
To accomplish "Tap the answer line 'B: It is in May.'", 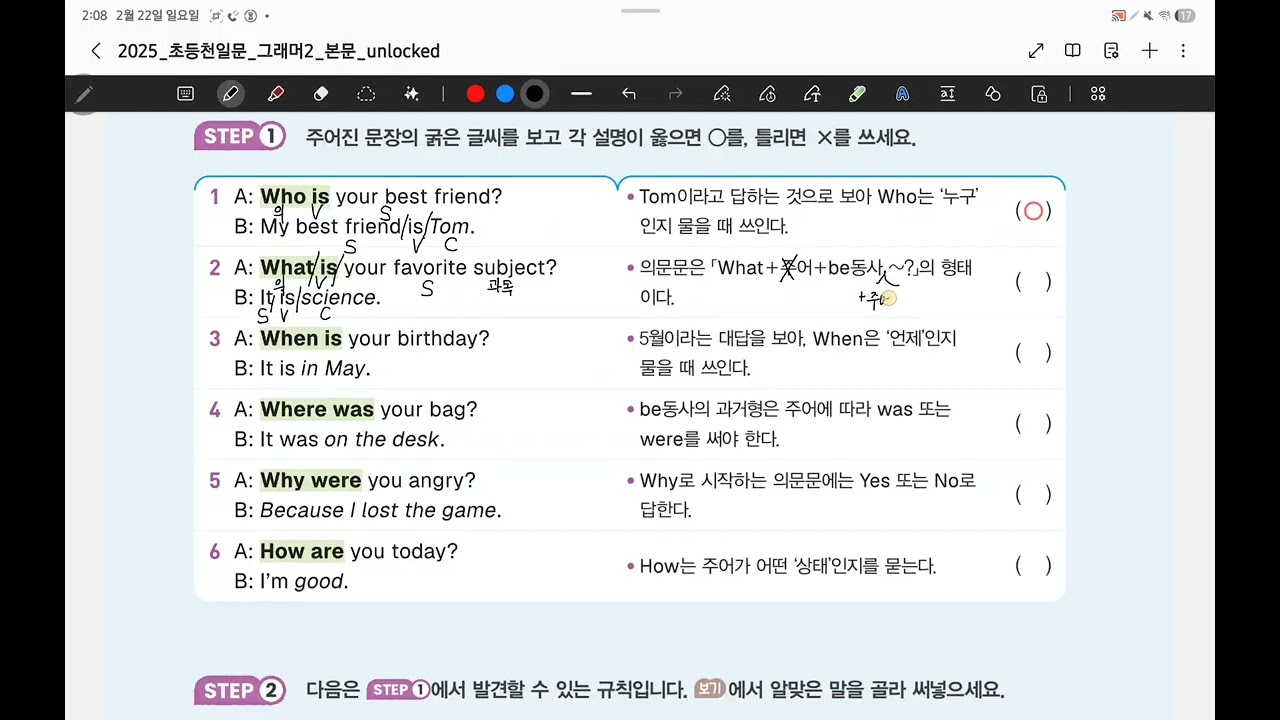I will point(303,369).
